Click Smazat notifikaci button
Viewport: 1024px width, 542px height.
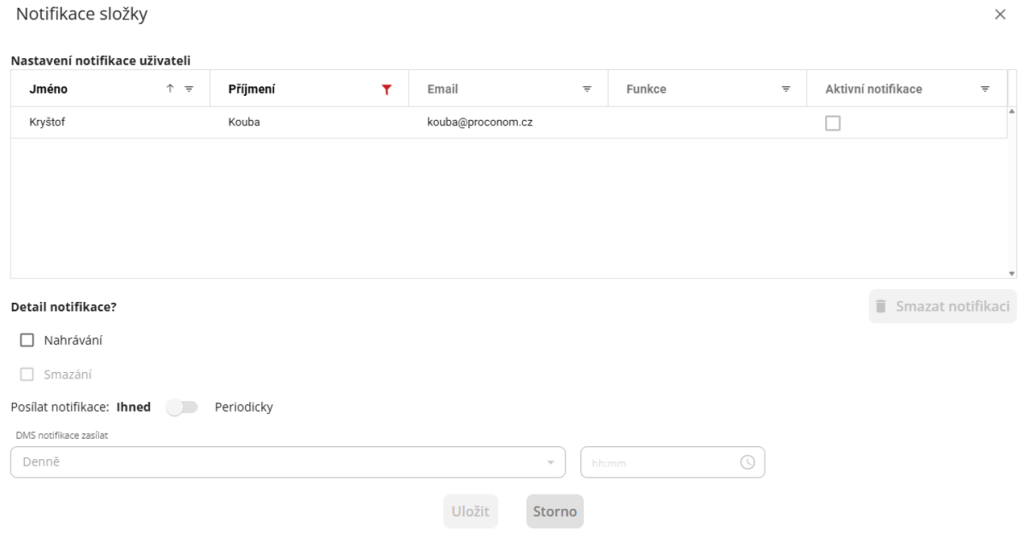(x=942, y=306)
